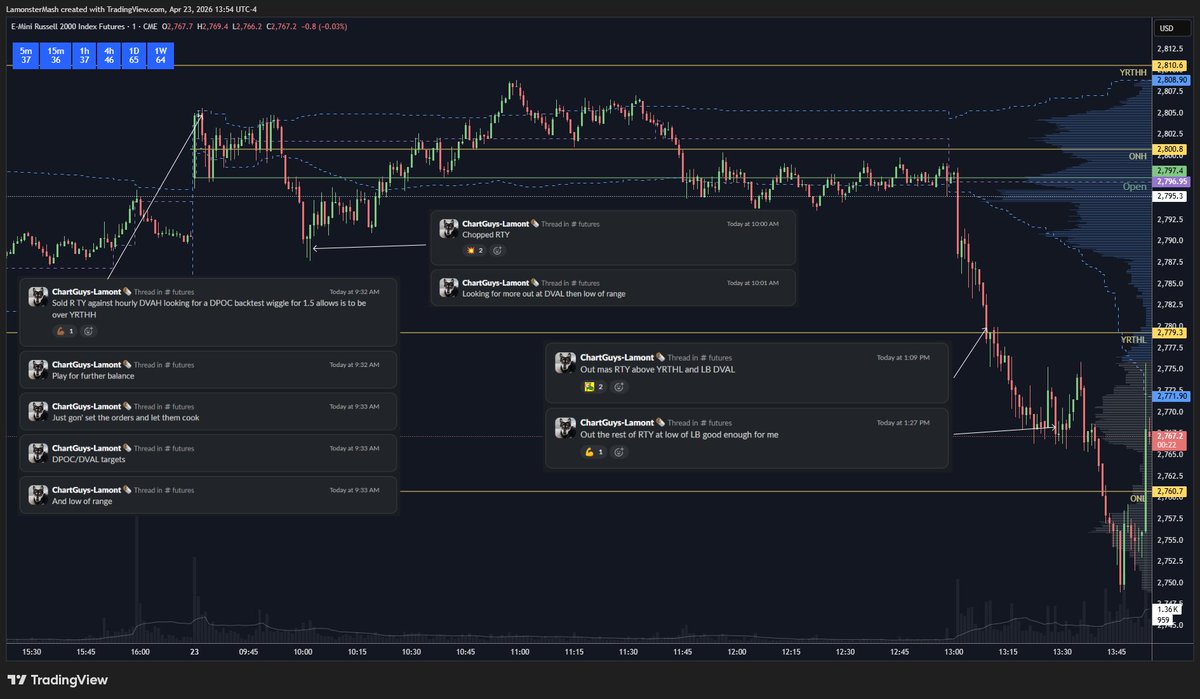Select the 1D timeframe box
This screenshot has width=1200, height=699.
pyautogui.click(x=134, y=55)
